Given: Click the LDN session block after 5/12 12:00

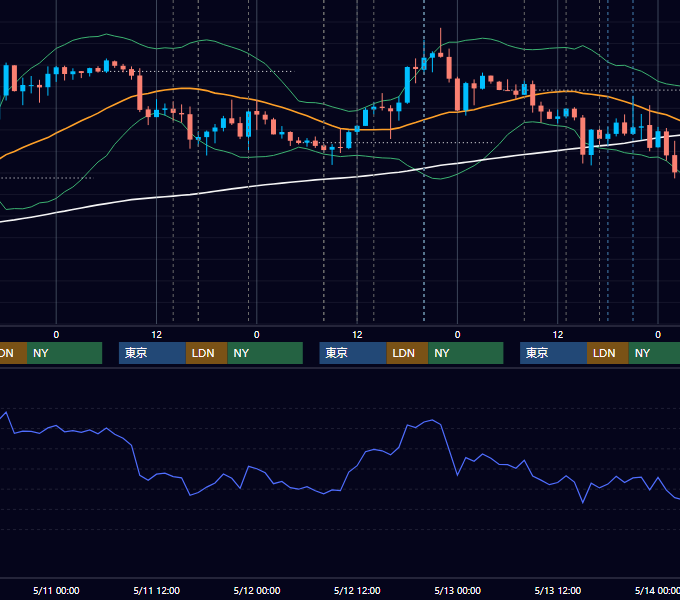Looking at the screenshot, I should click(407, 353).
